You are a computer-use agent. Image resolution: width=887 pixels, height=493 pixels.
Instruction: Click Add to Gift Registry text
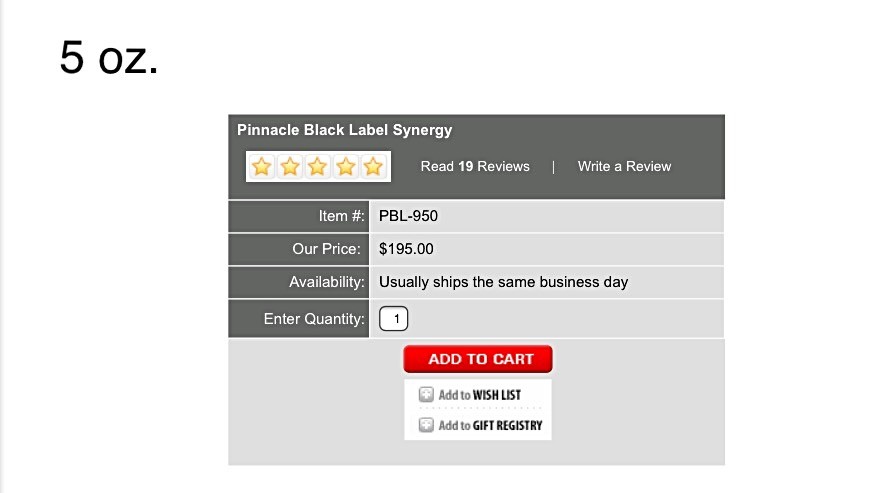(x=490, y=425)
